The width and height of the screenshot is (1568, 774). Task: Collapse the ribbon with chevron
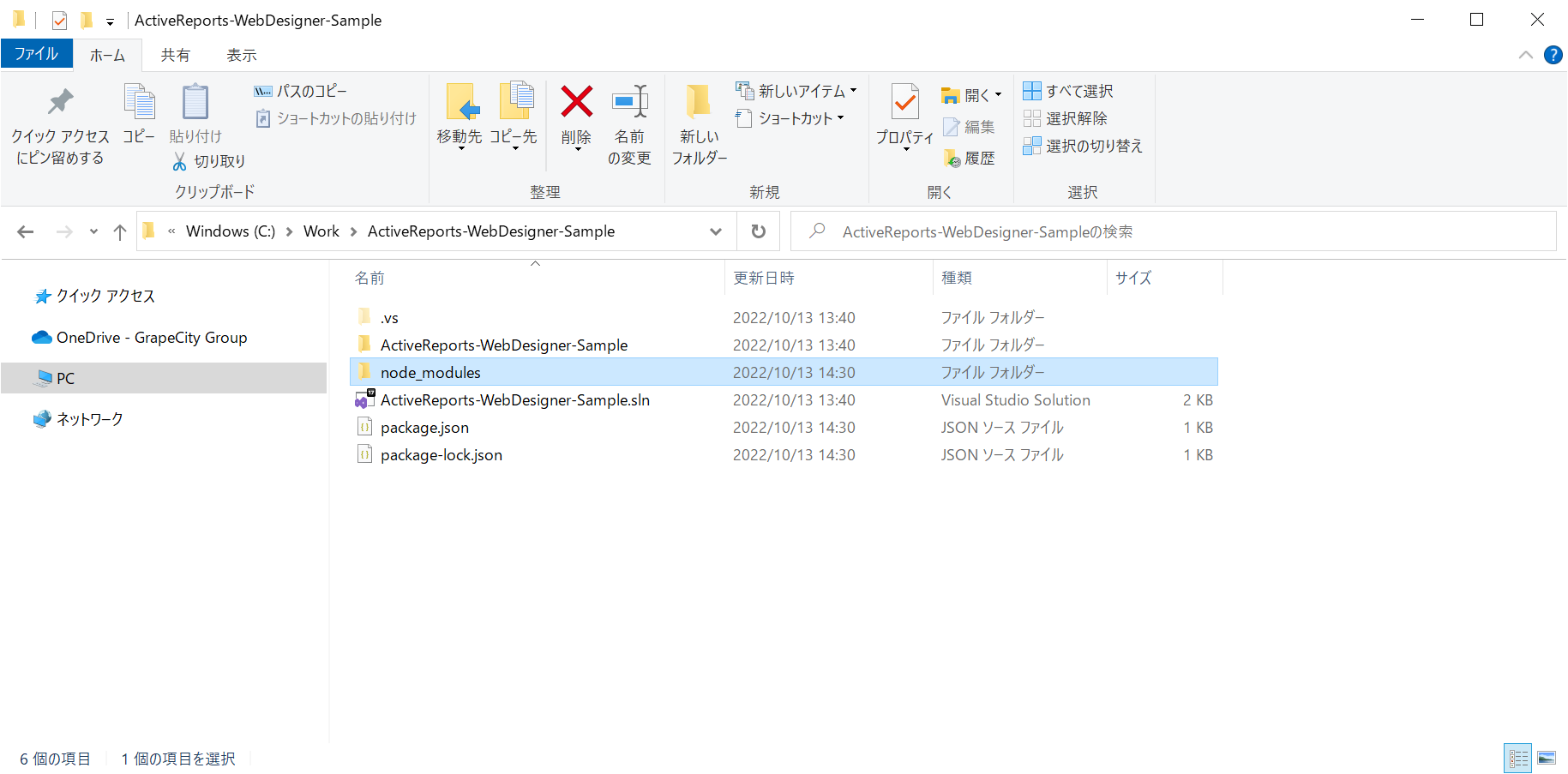pos(1526,55)
